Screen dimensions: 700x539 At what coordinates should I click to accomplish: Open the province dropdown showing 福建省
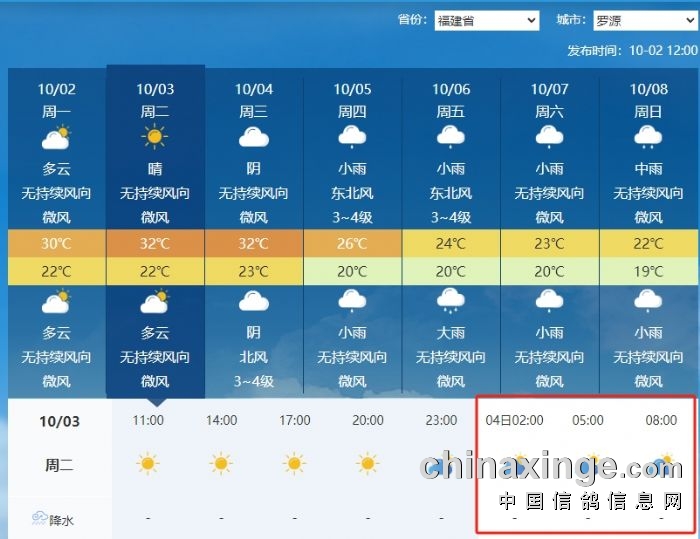[486, 20]
